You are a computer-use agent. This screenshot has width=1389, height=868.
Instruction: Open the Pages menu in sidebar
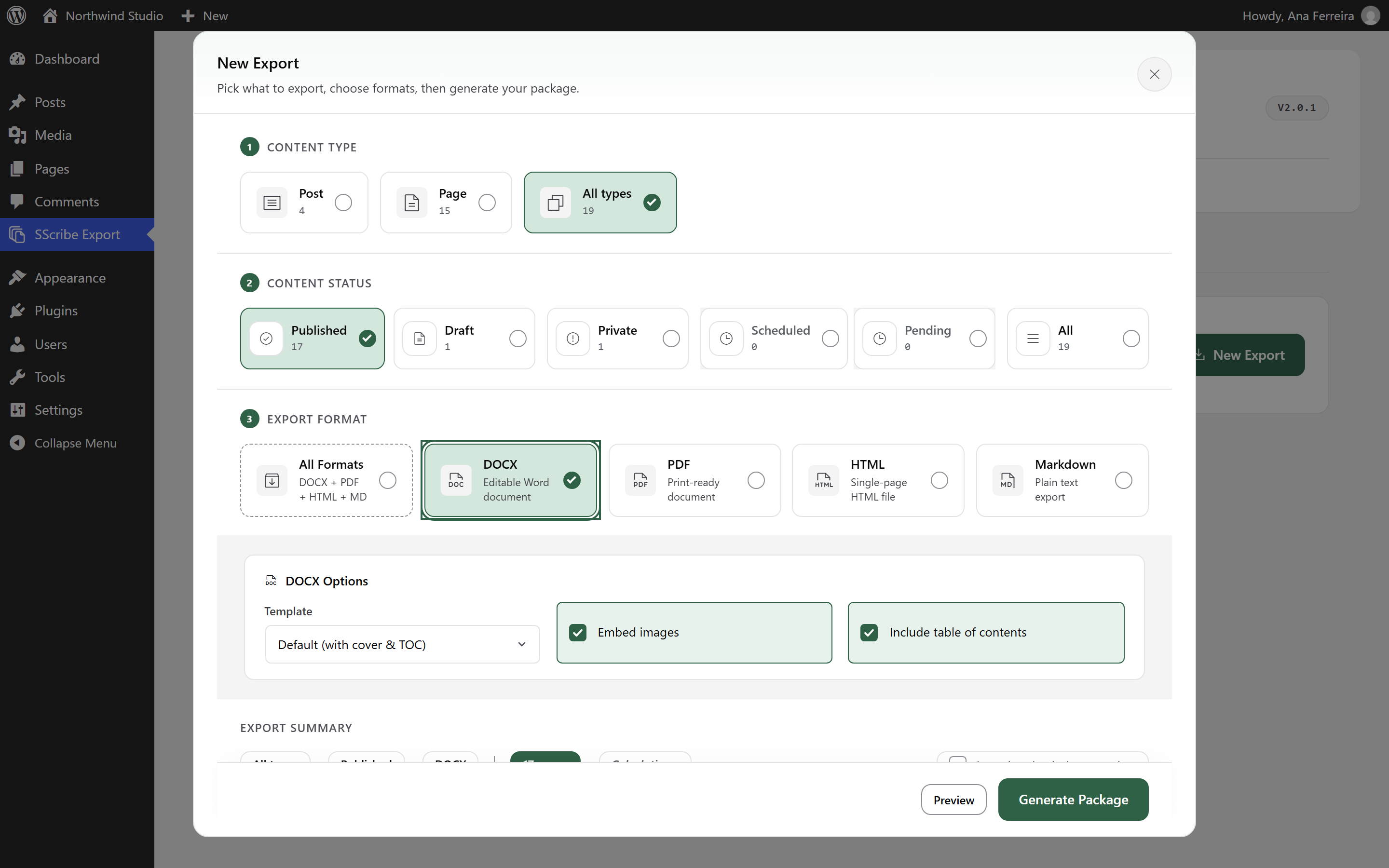coord(77,169)
